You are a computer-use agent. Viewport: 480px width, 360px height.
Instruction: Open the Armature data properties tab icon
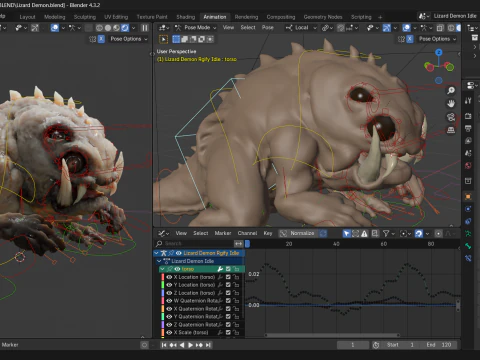point(468,234)
